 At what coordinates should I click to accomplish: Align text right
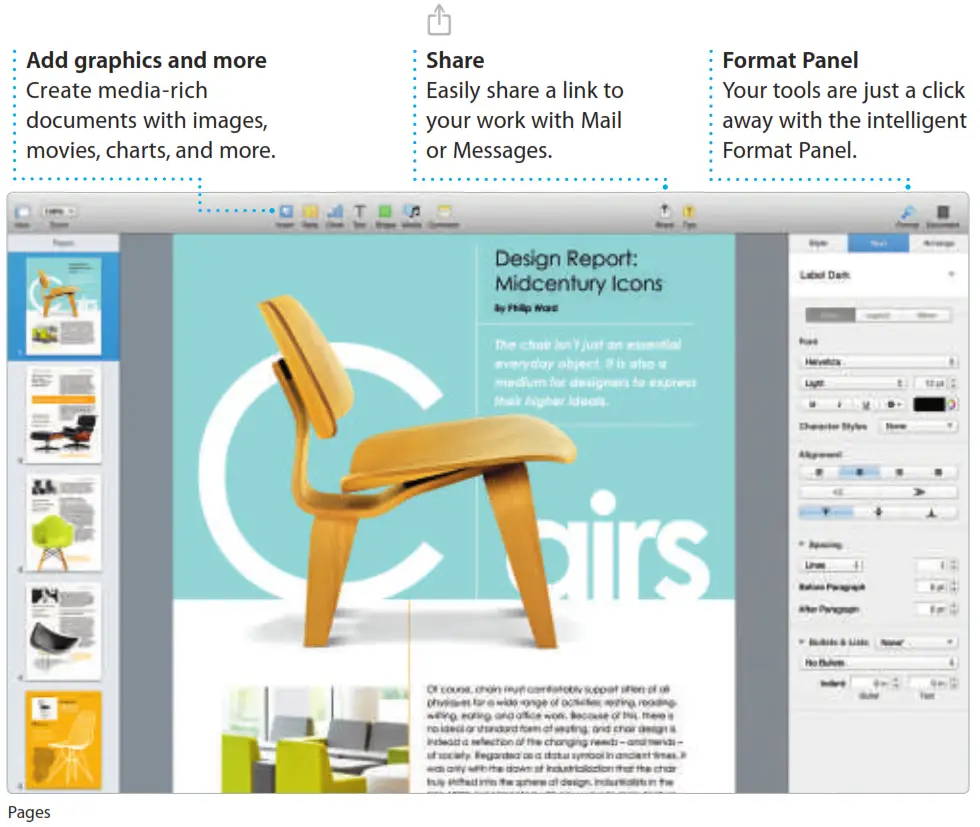899,473
